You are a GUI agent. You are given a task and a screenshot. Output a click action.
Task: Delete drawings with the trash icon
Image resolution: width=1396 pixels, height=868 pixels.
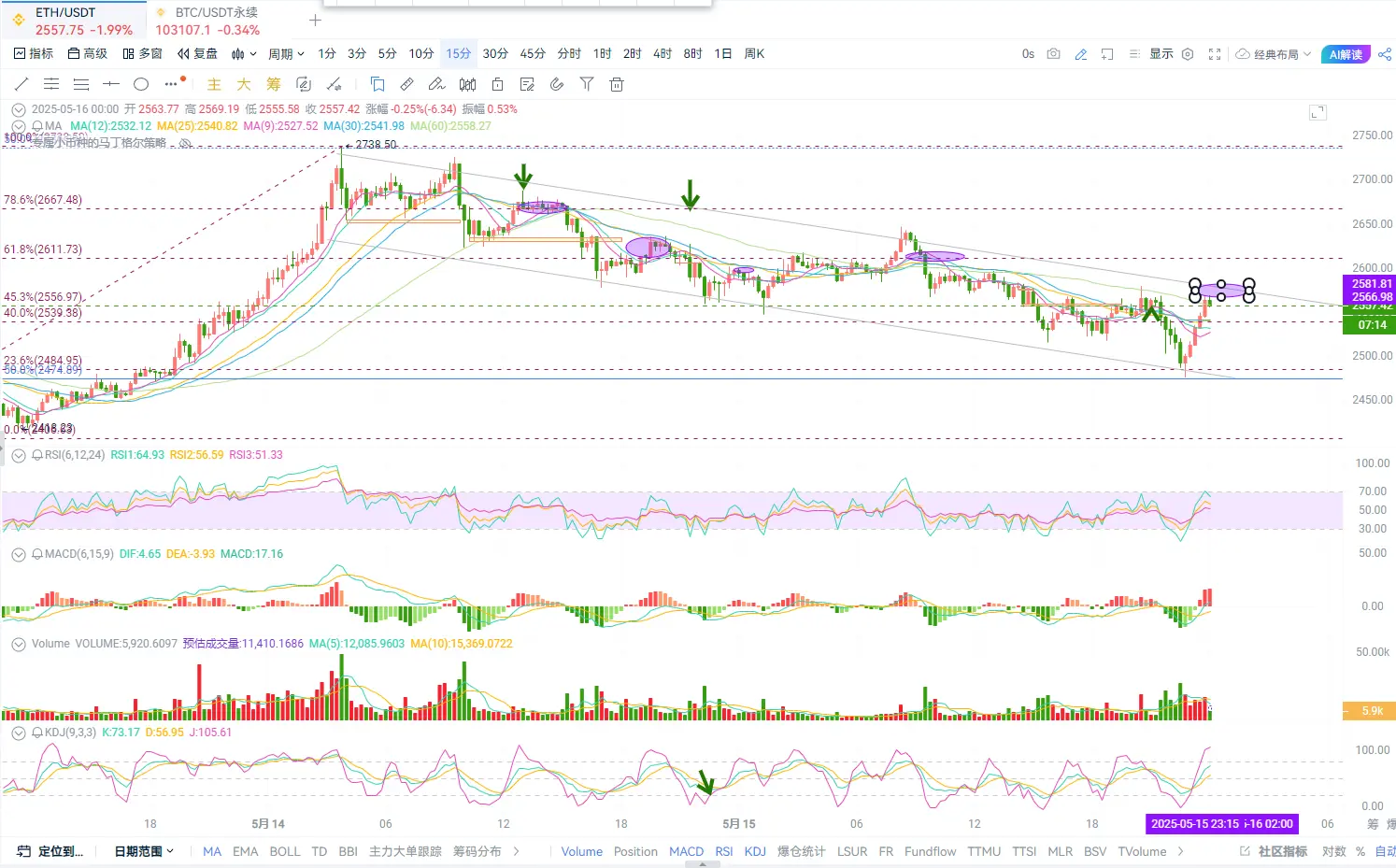[617, 84]
